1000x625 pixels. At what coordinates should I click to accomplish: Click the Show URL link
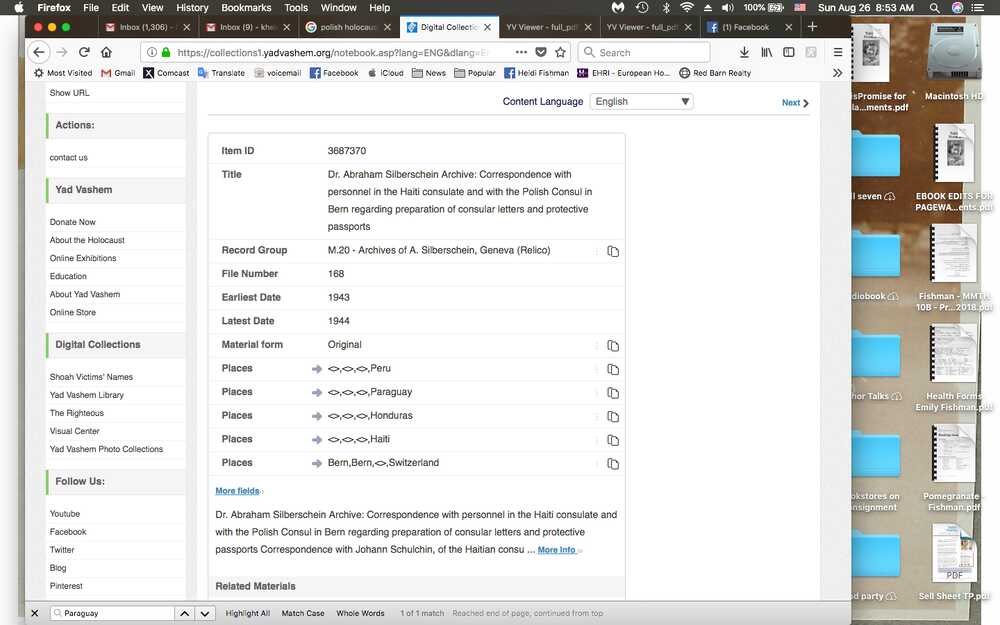70,92
